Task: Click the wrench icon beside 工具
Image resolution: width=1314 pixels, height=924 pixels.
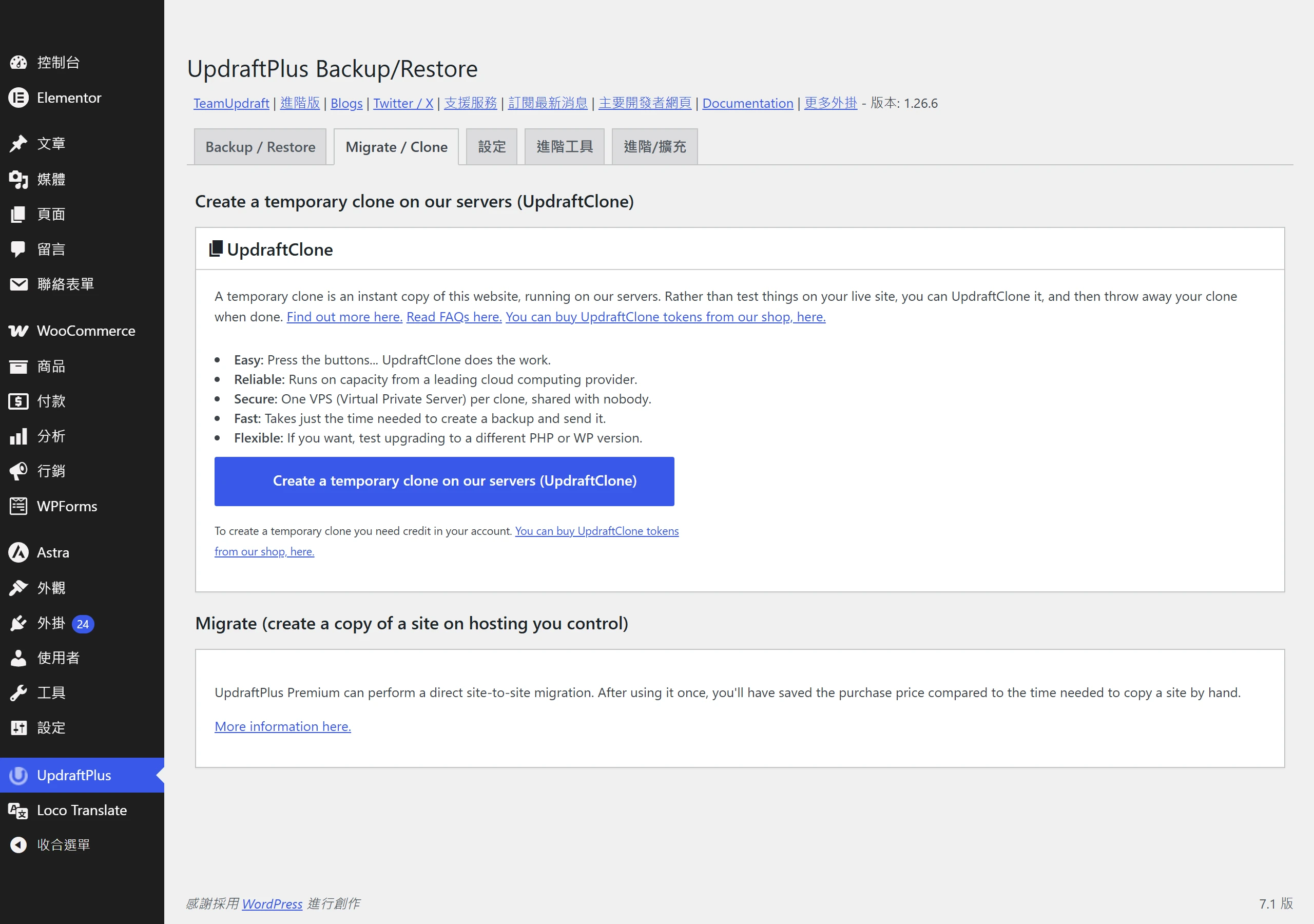Action: (18, 692)
